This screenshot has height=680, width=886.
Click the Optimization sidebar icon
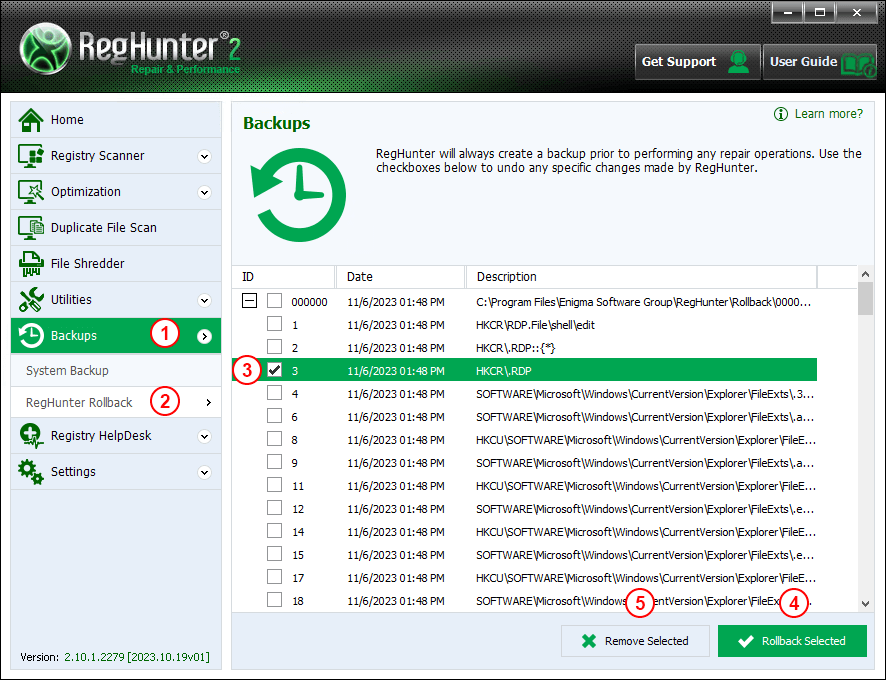pyautogui.click(x=31, y=192)
